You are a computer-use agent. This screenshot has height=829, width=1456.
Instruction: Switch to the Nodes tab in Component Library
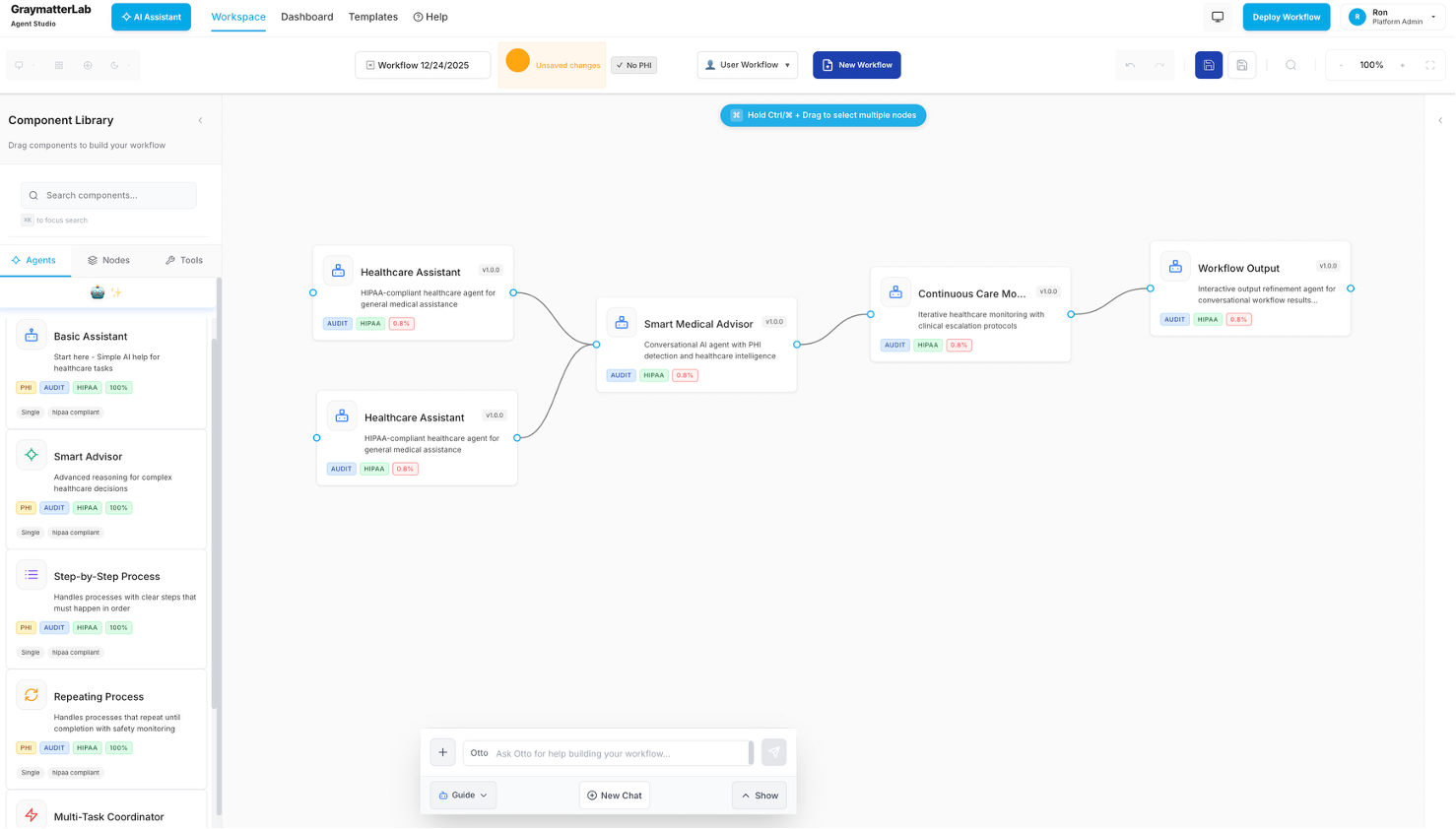tap(109, 259)
